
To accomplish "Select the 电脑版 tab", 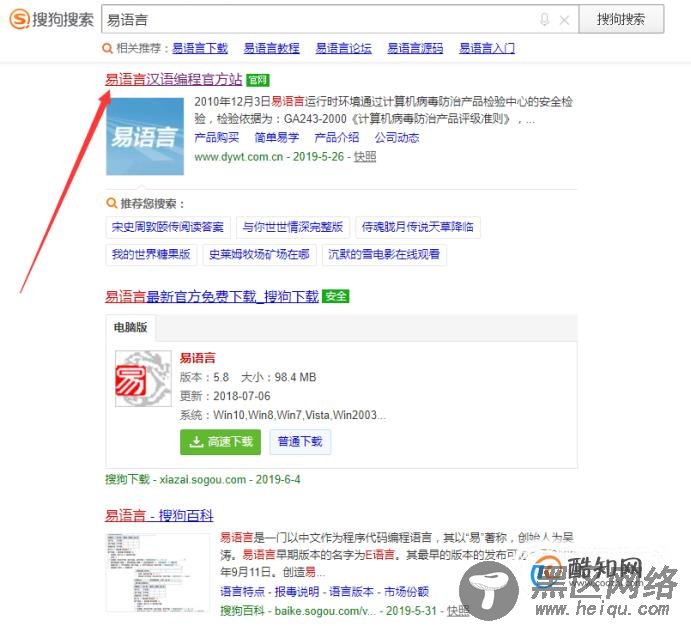I will point(130,327).
